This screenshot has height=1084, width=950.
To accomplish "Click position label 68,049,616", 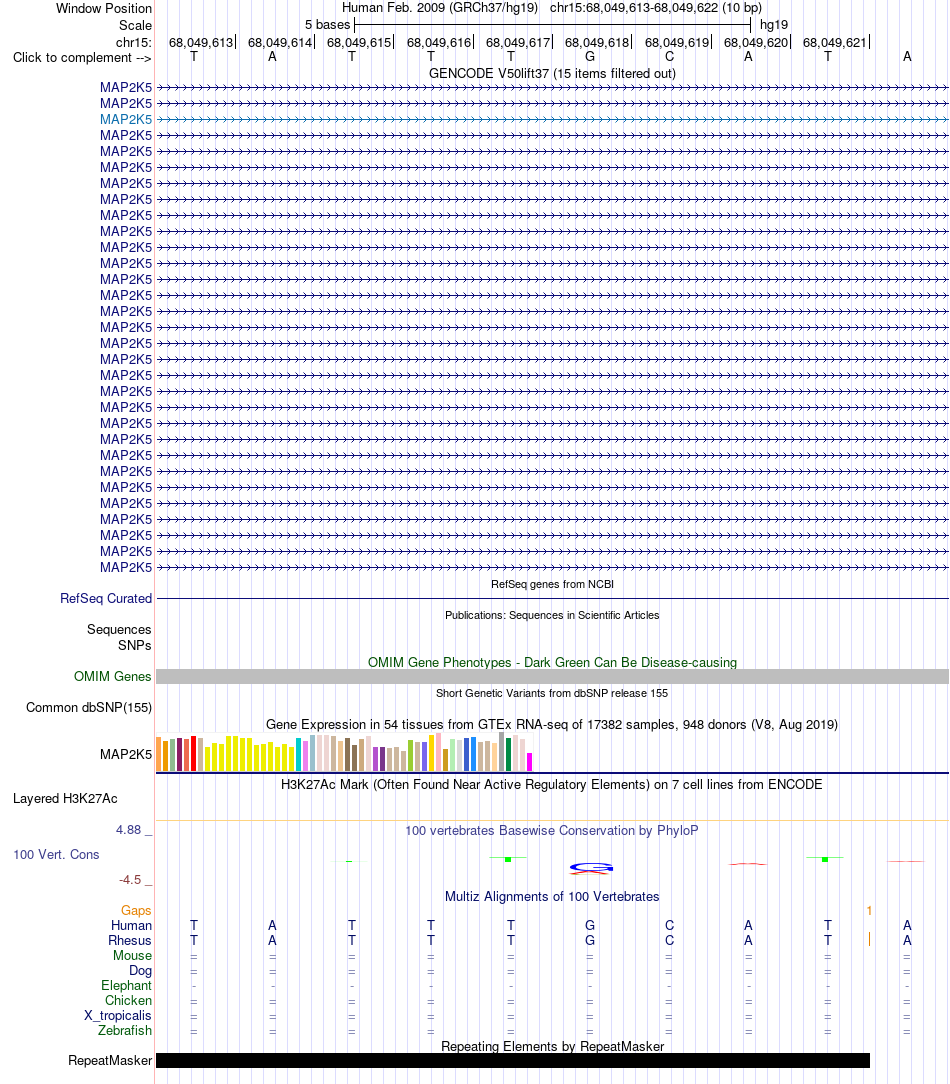I will click(x=439, y=42).
